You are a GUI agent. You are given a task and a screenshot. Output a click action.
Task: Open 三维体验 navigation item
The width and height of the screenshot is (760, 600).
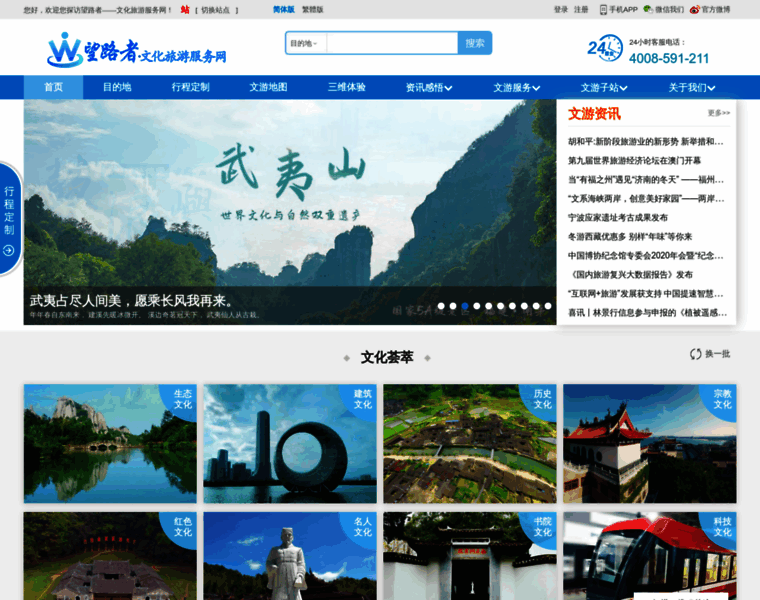coord(347,87)
